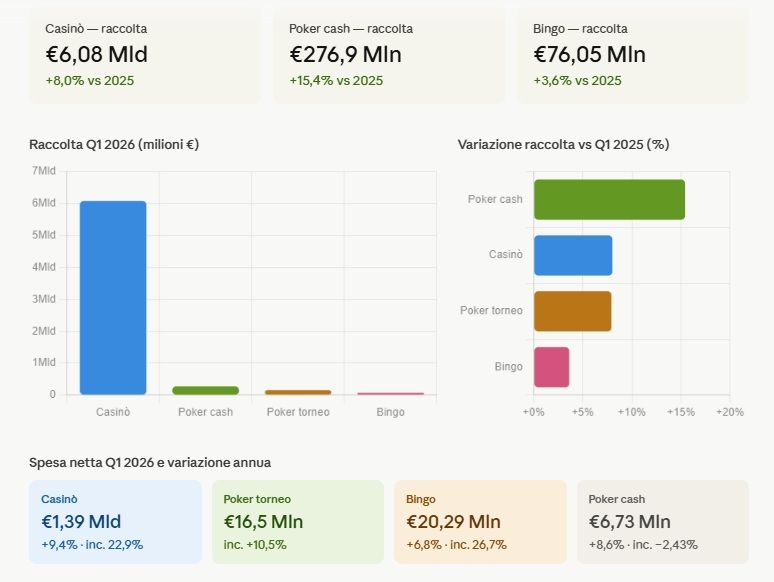Click the 'Raccolta Q1 2026 (milioni €)' chart title
774x582 pixels.
114,144
